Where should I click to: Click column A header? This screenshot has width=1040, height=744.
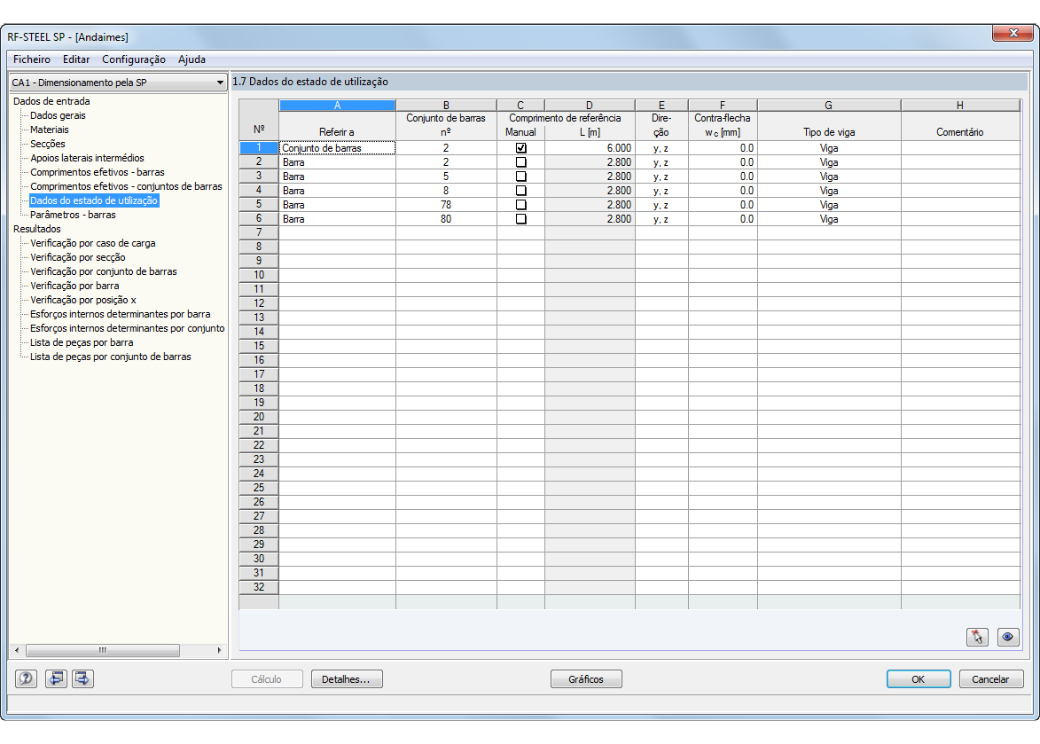(x=337, y=105)
